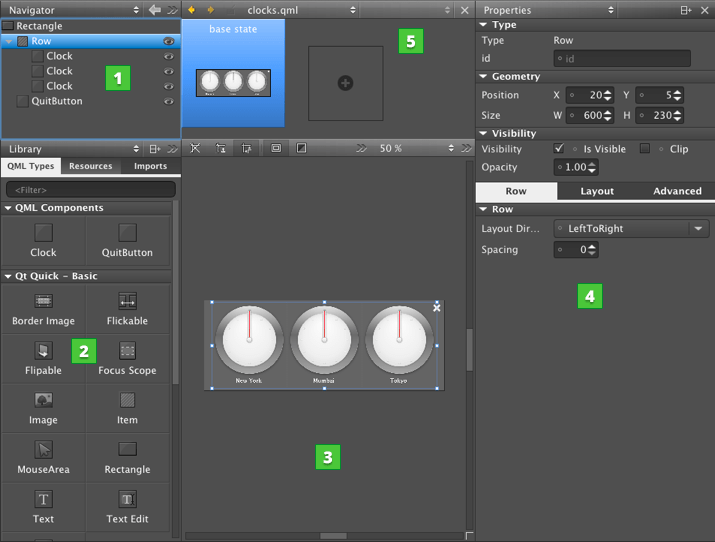Switch to the Advanced tab in Properties

click(677, 191)
